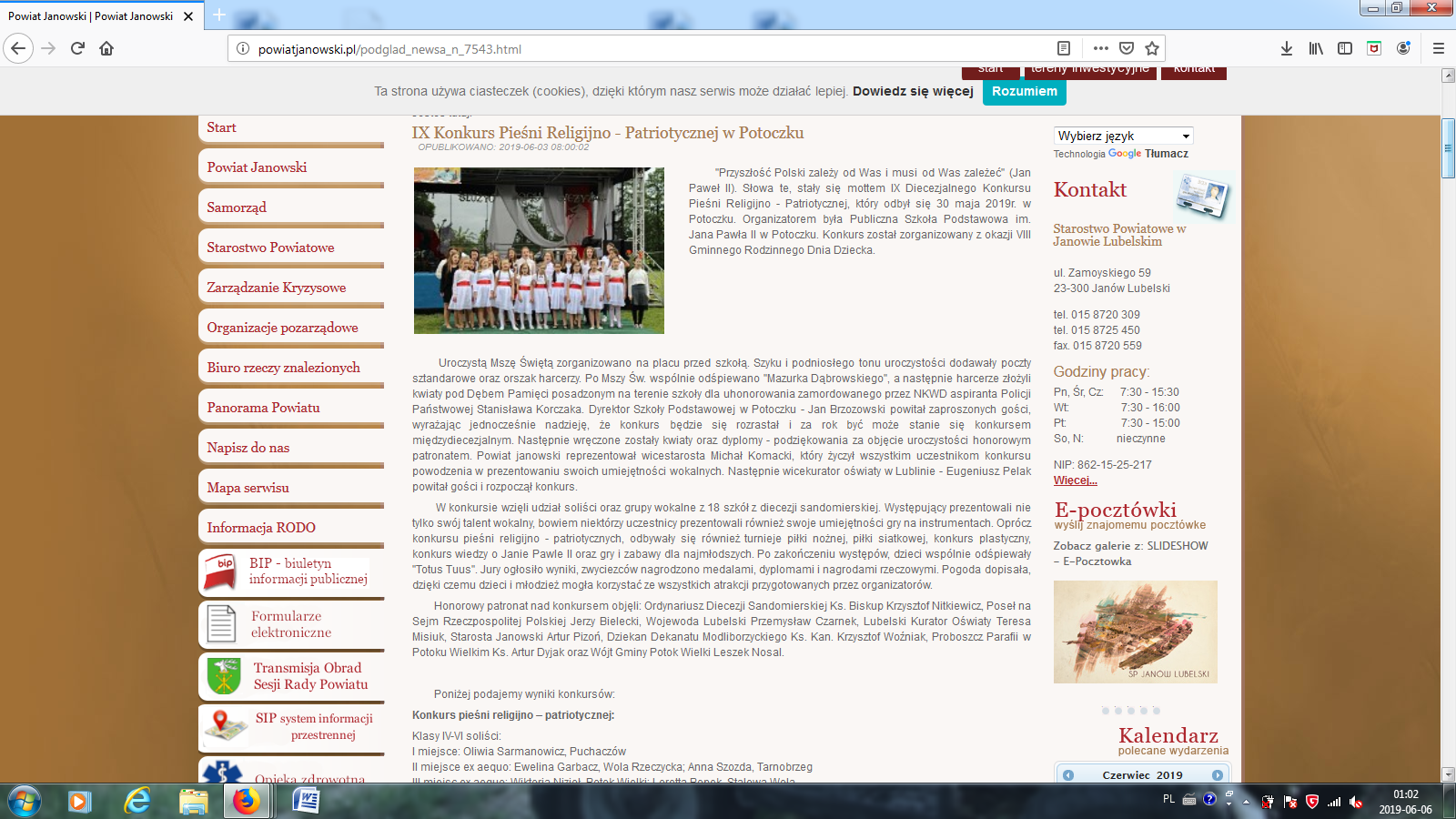The height and width of the screenshot is (819, 1456).
Task: Open page actions three-dot menu
Action: tap(1101, 48)
